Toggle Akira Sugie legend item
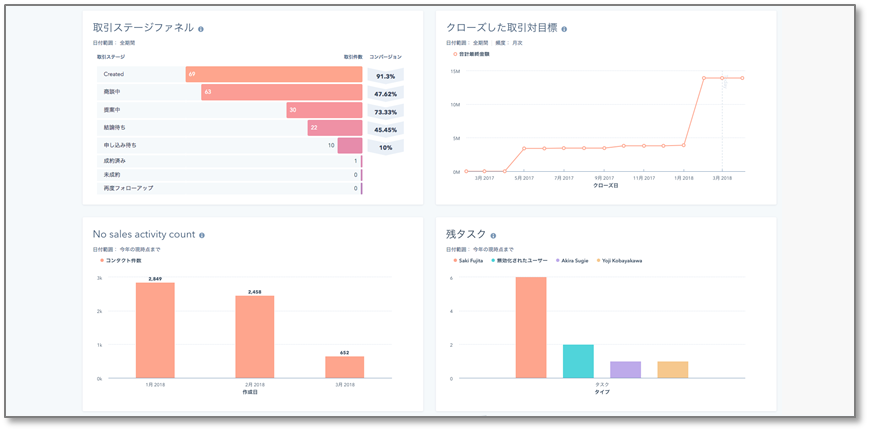Image resolution: width=869 pixels, height=438 pixels. tap(572, 261)
